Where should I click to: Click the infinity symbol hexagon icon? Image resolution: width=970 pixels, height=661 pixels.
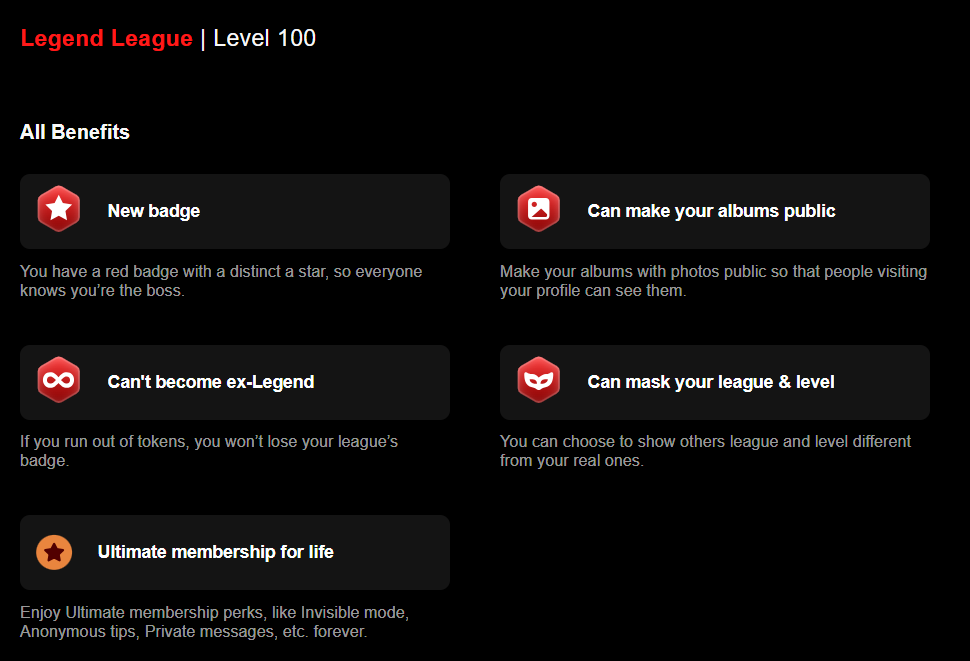(59, 380)
